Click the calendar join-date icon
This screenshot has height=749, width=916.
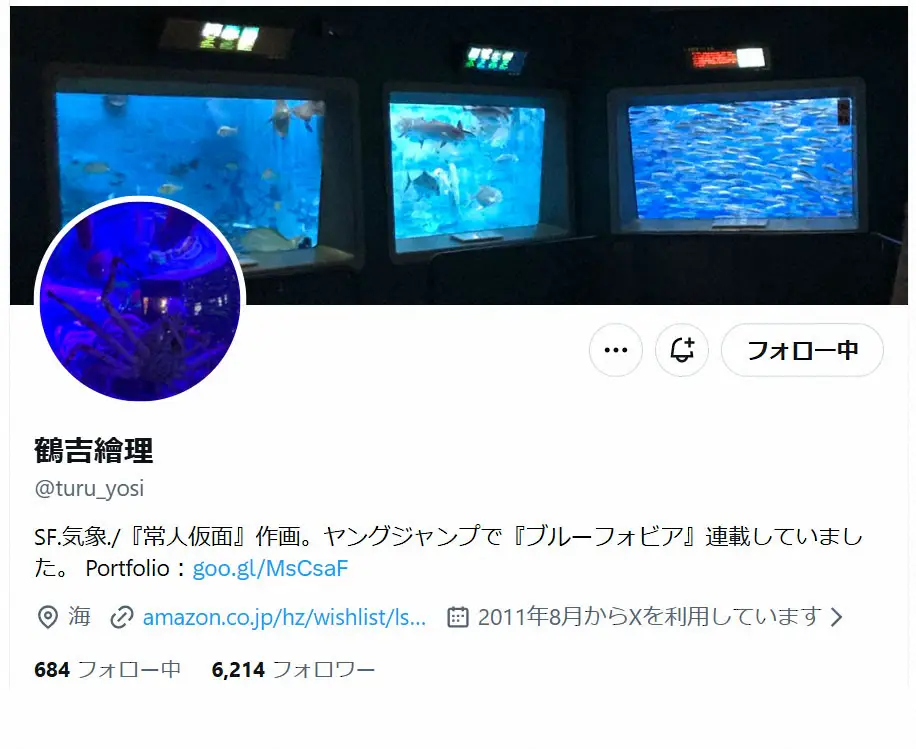click(457, 617)
